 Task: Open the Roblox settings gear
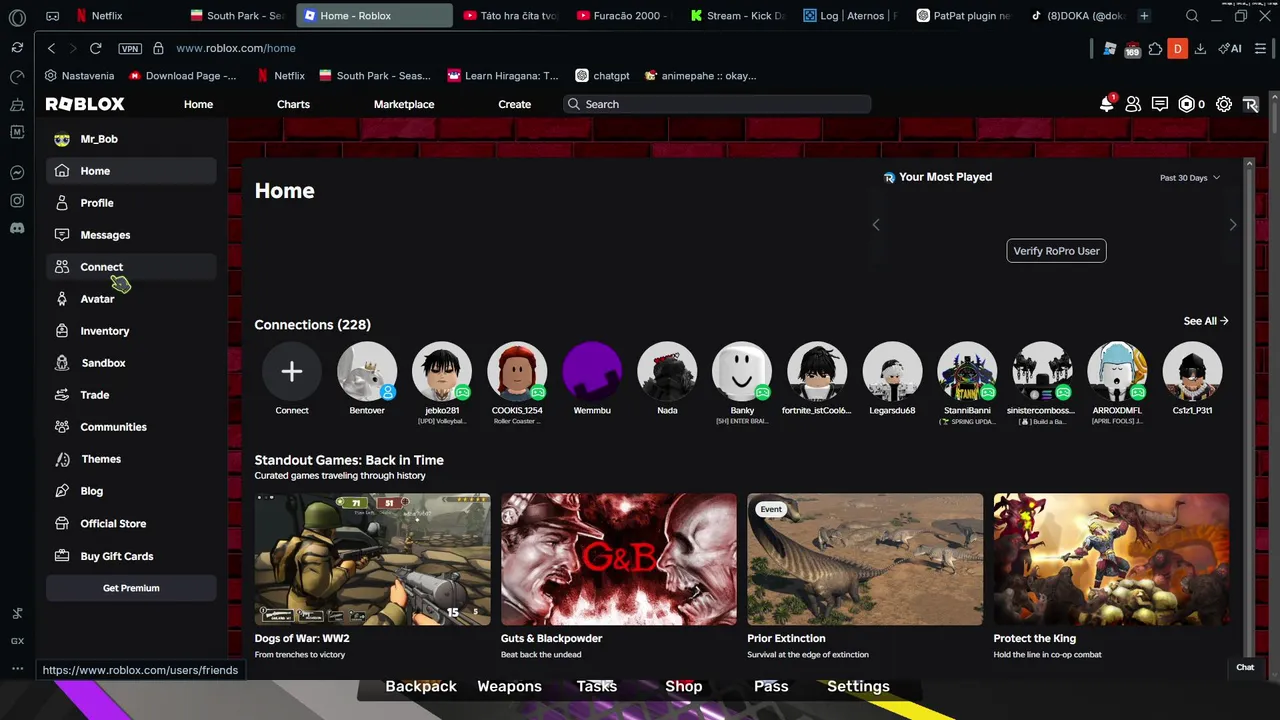coord(1224,104)
